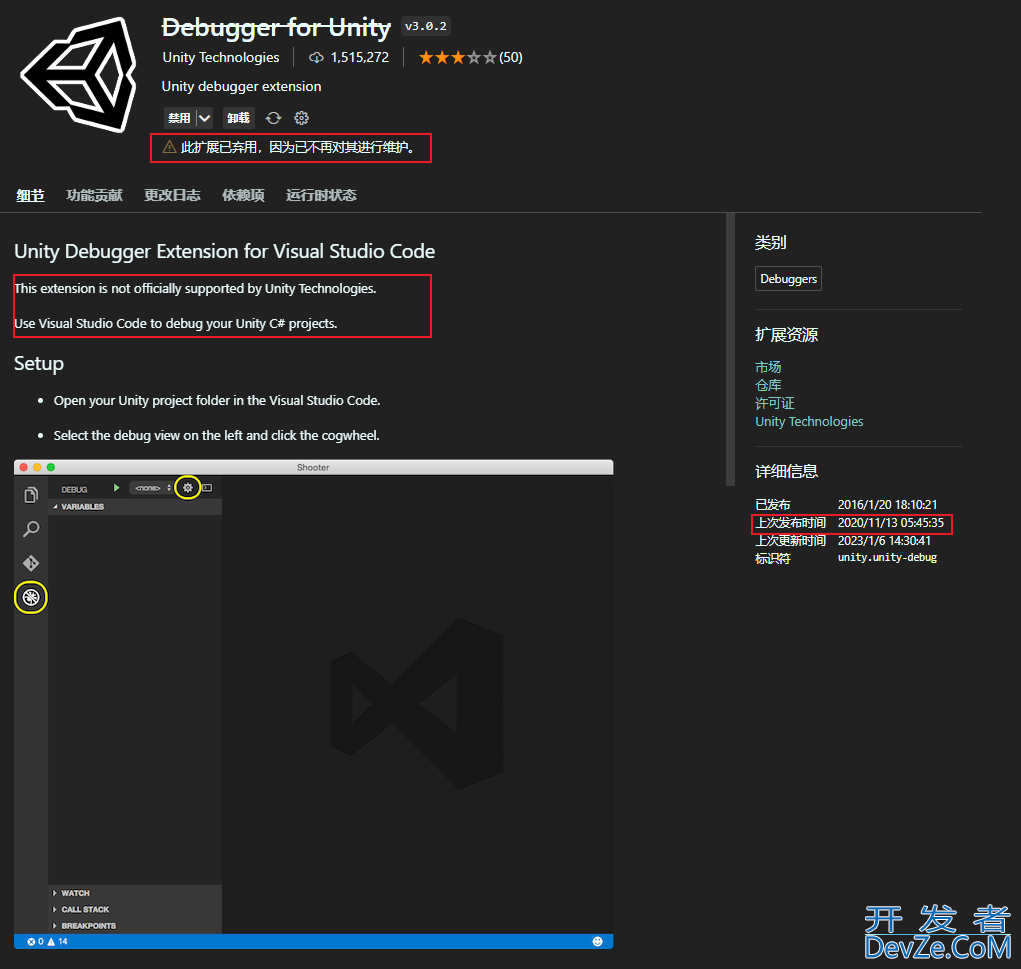
Task: Open the Git source control icon in the embedded screenshot
Action: (x=31, y=563)
